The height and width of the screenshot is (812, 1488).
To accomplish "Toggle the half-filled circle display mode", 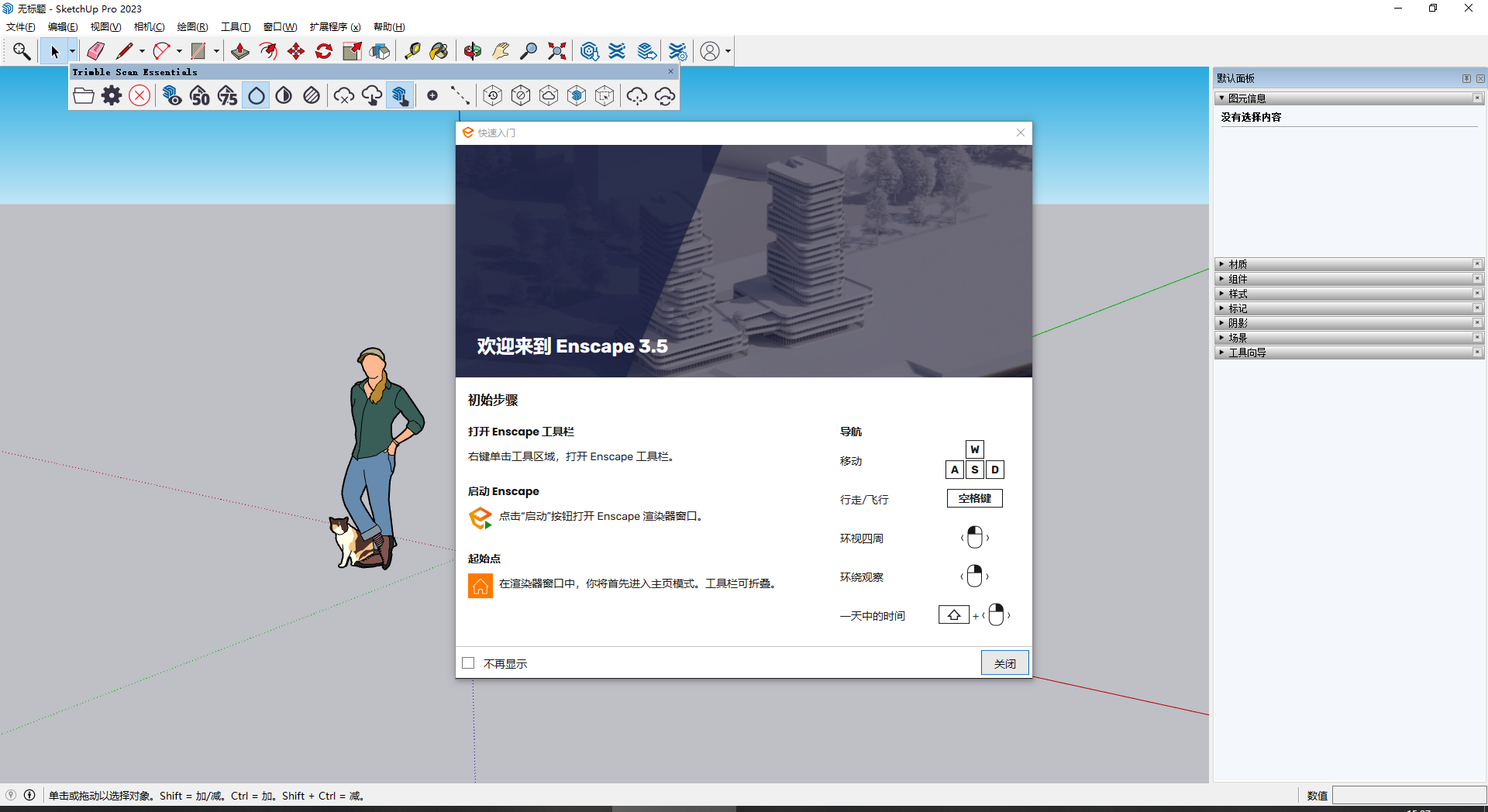I will 284,96.
